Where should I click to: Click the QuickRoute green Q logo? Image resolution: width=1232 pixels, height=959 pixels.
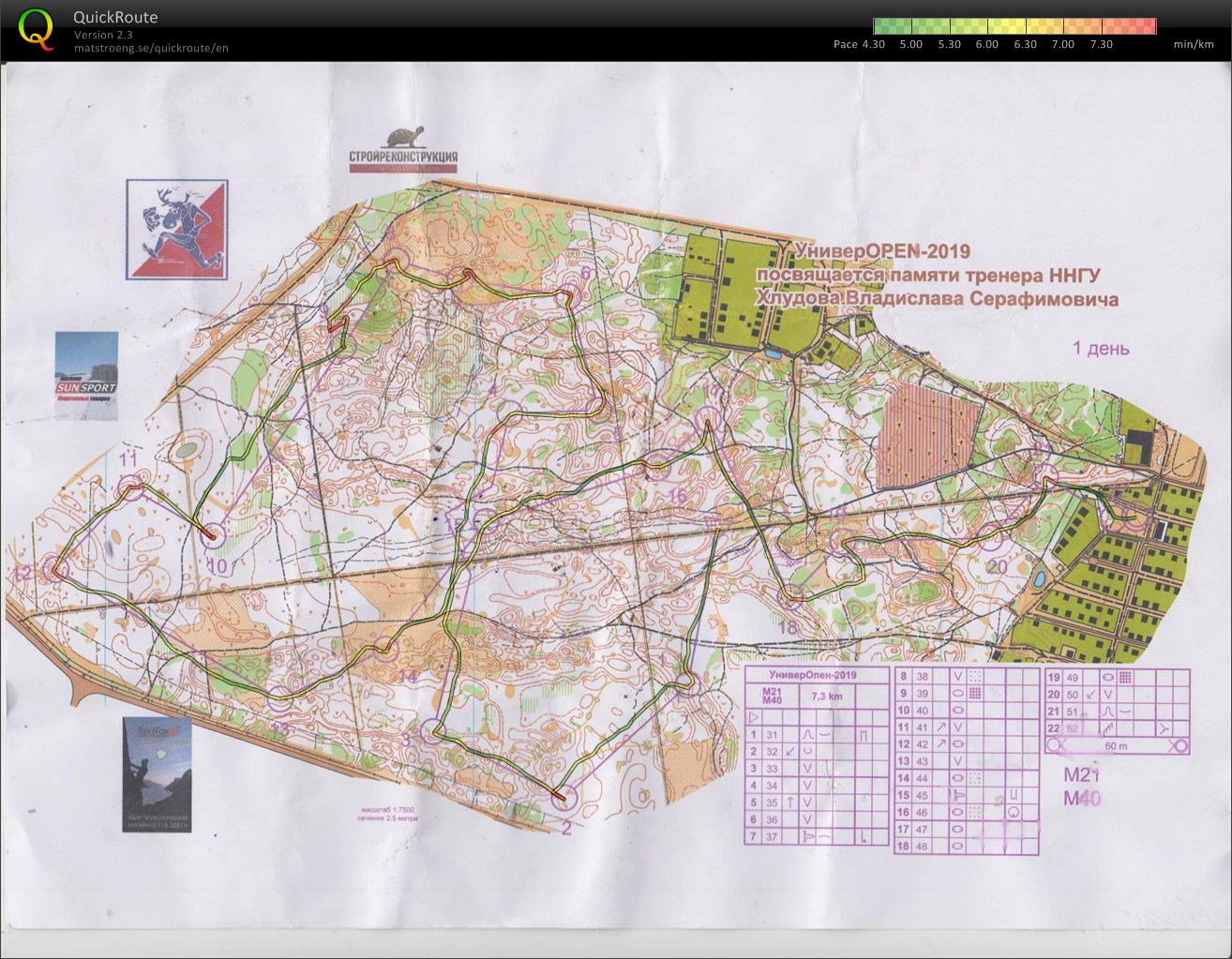(x=36, y=27)
